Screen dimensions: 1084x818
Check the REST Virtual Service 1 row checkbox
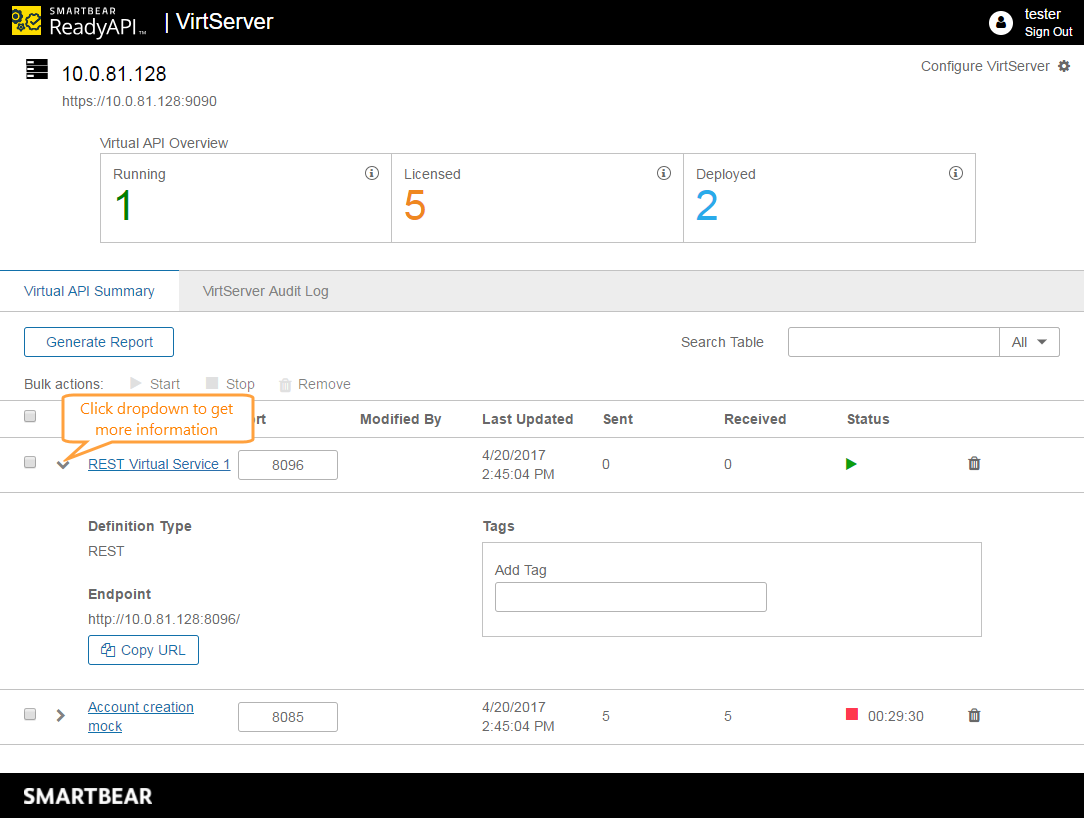(30, 462)
